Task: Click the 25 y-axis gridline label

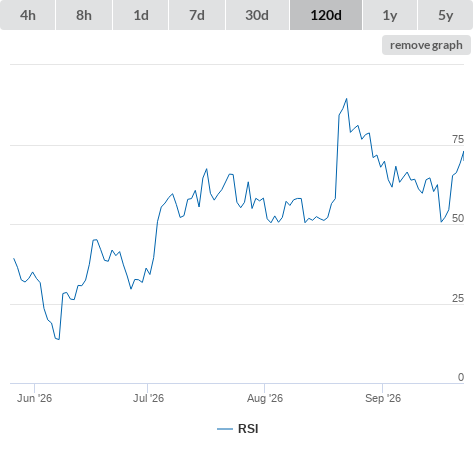Action: [x=458, y=298]
